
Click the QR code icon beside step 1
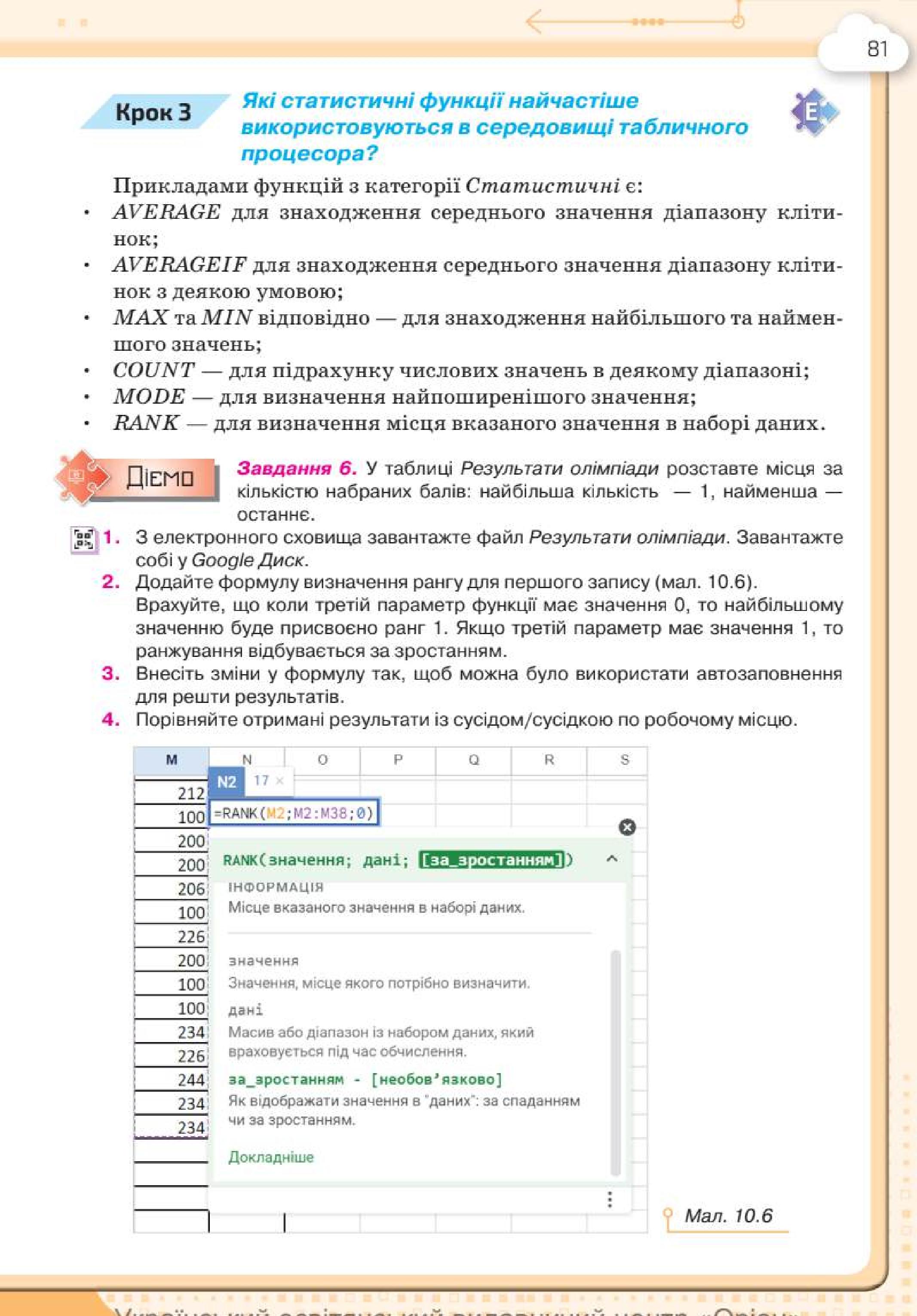[84, 540]
